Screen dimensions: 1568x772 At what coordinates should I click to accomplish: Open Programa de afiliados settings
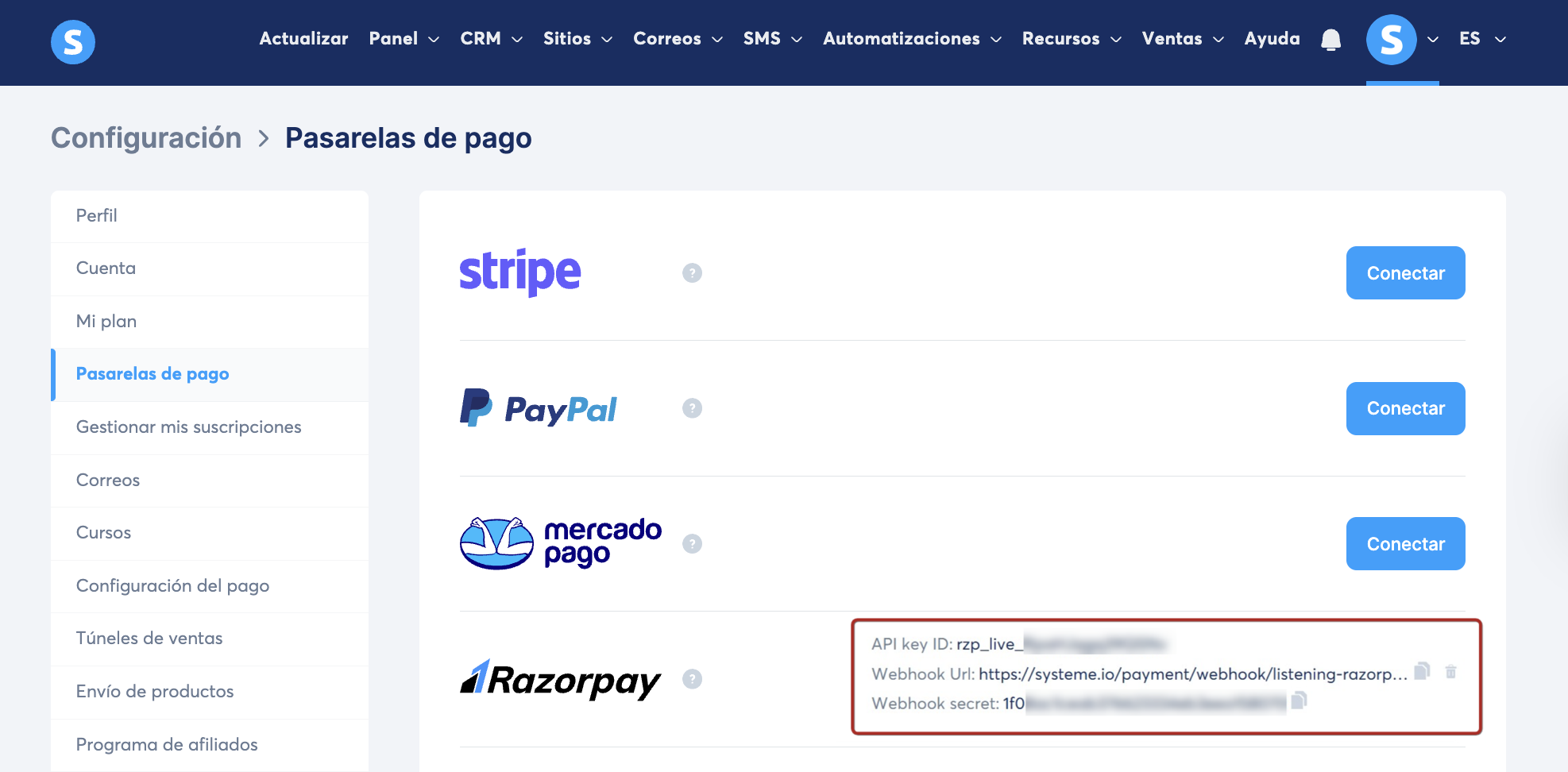click(x=210, y=745)
